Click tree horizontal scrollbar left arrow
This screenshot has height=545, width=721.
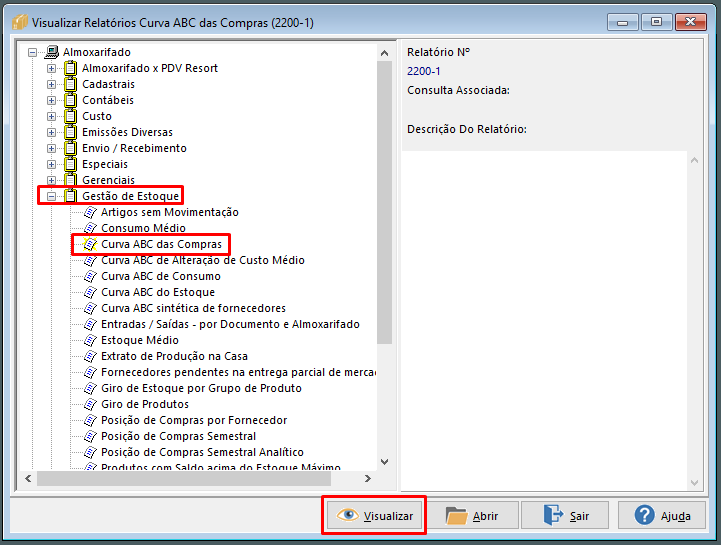click(x=29, y=478)
